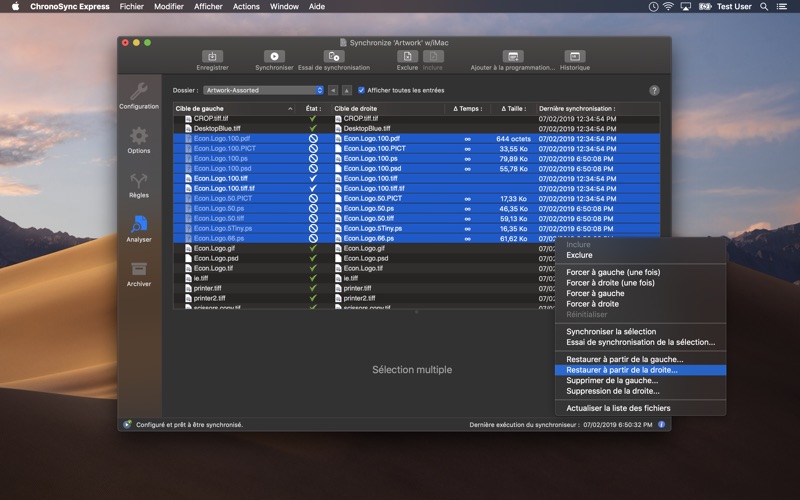The image size is (800, 500).
Task: Run Essai de synchronisation toolbar icon
Action: click(334, 57)
